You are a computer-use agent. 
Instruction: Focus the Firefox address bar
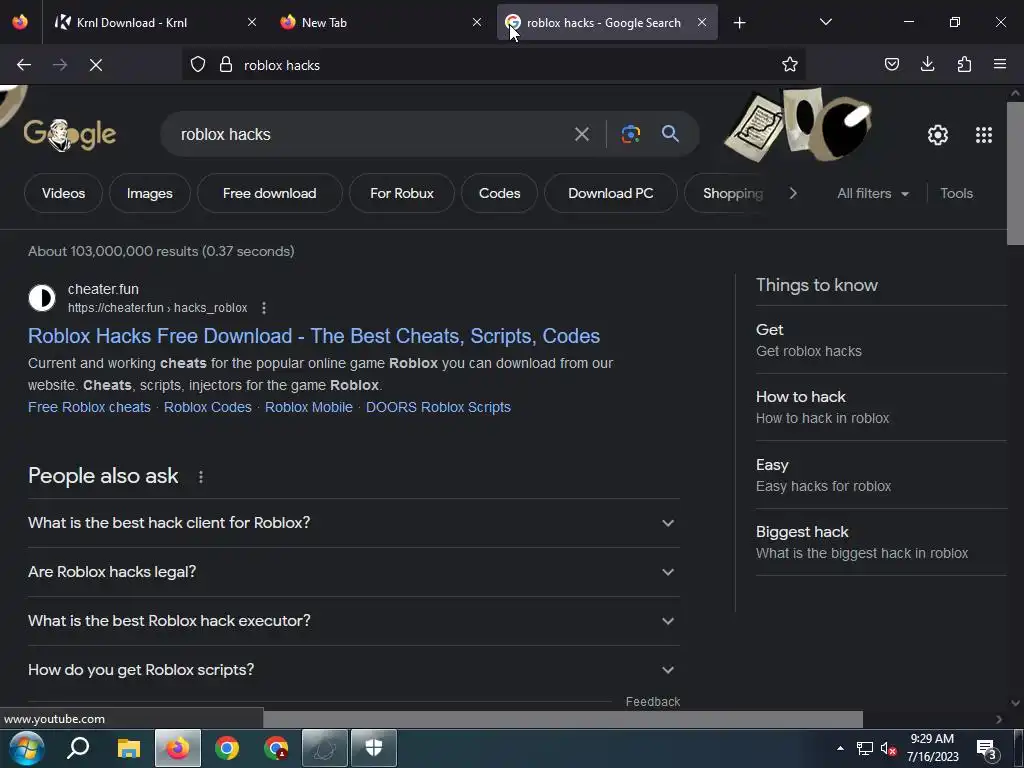tap(493, 65)
